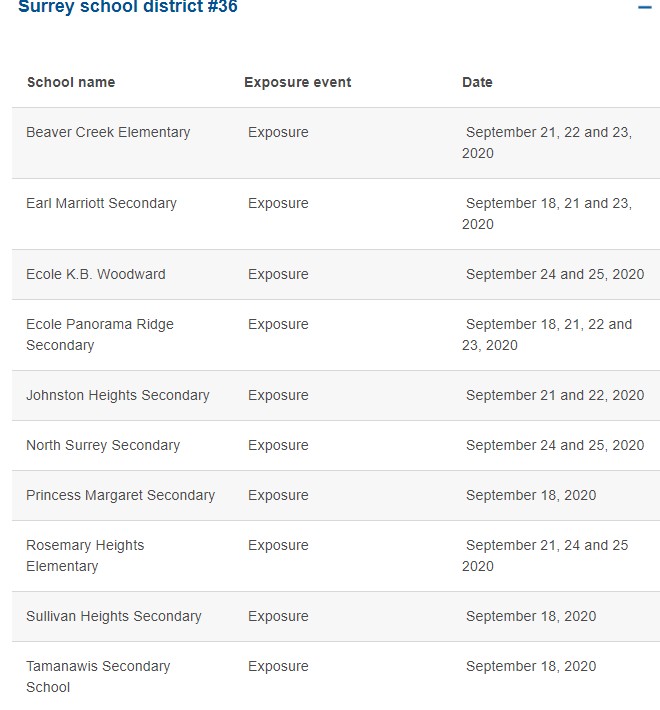Click Tamanawis Secondary School entry
The image size is (660, 710).
(x=98, y=676)
